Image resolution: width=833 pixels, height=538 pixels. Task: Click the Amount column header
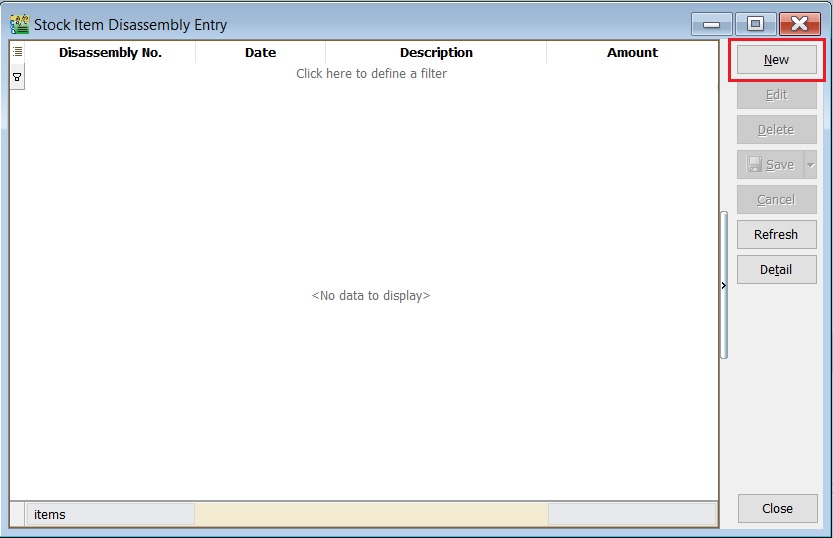point(632,53)
